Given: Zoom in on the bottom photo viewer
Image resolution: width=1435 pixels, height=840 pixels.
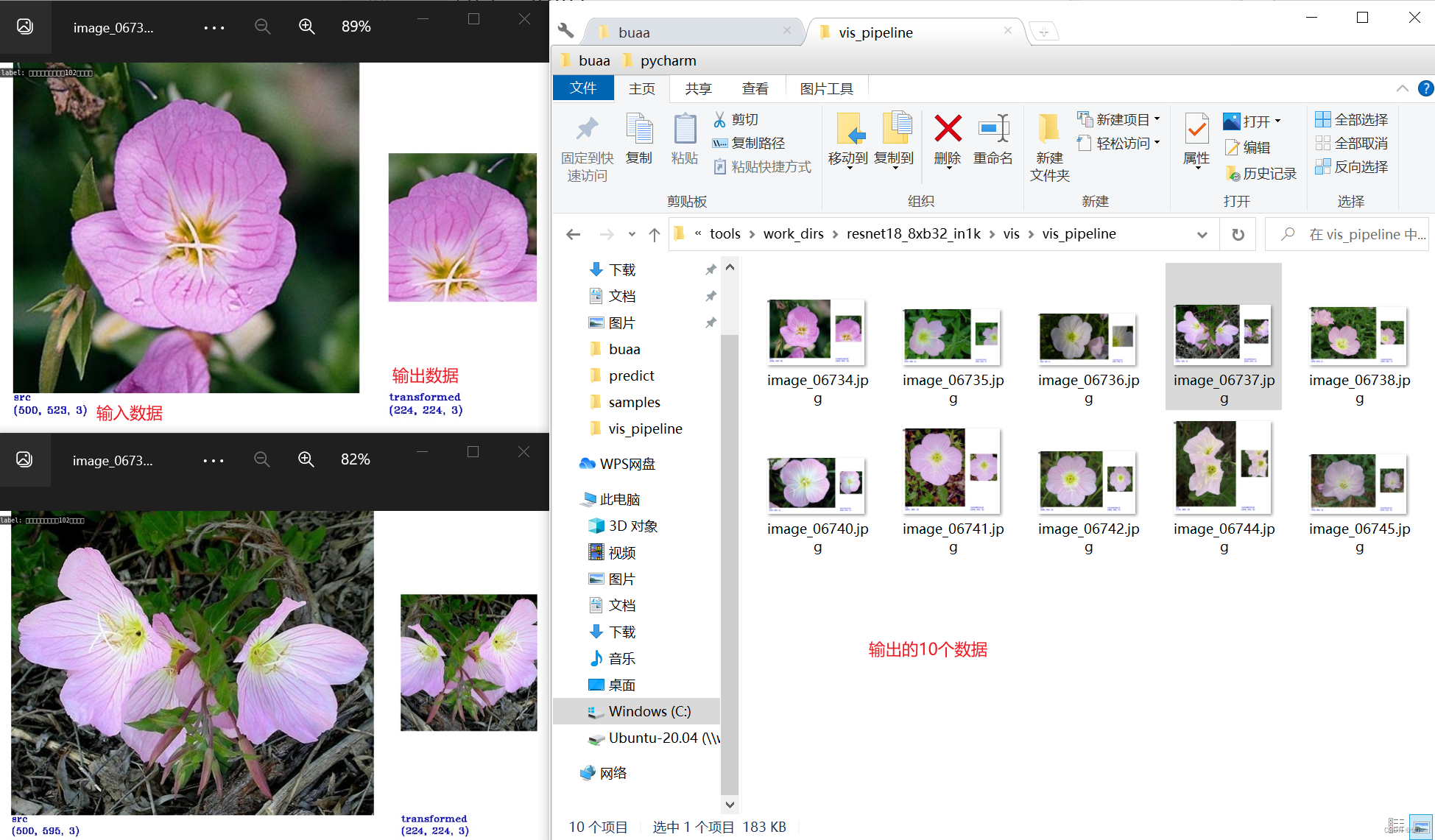Looking at the screenshot, I should [306, 459].
